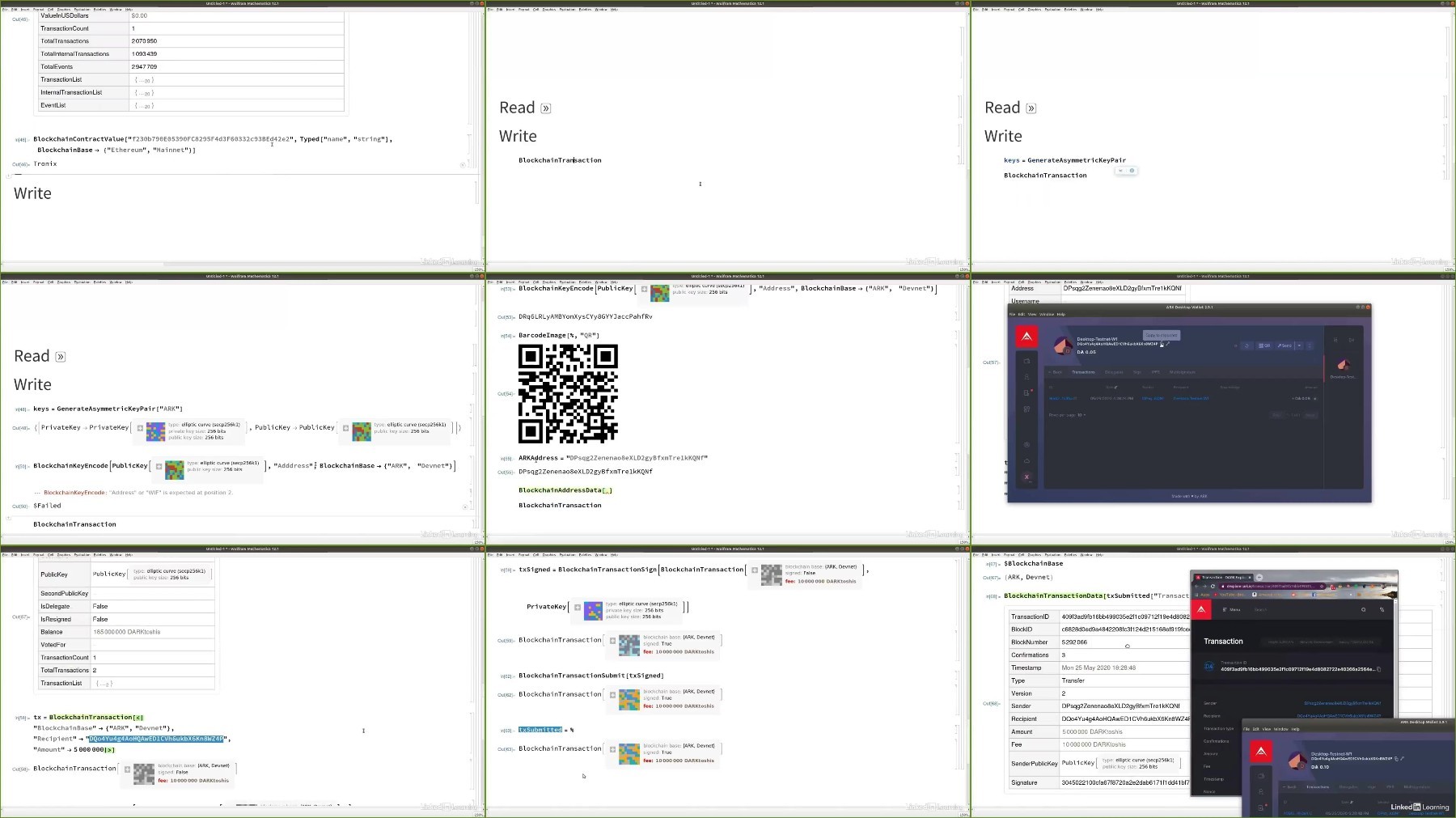Open network cloud icon in large ARK wallet sidebar

tap(1026, 461)
